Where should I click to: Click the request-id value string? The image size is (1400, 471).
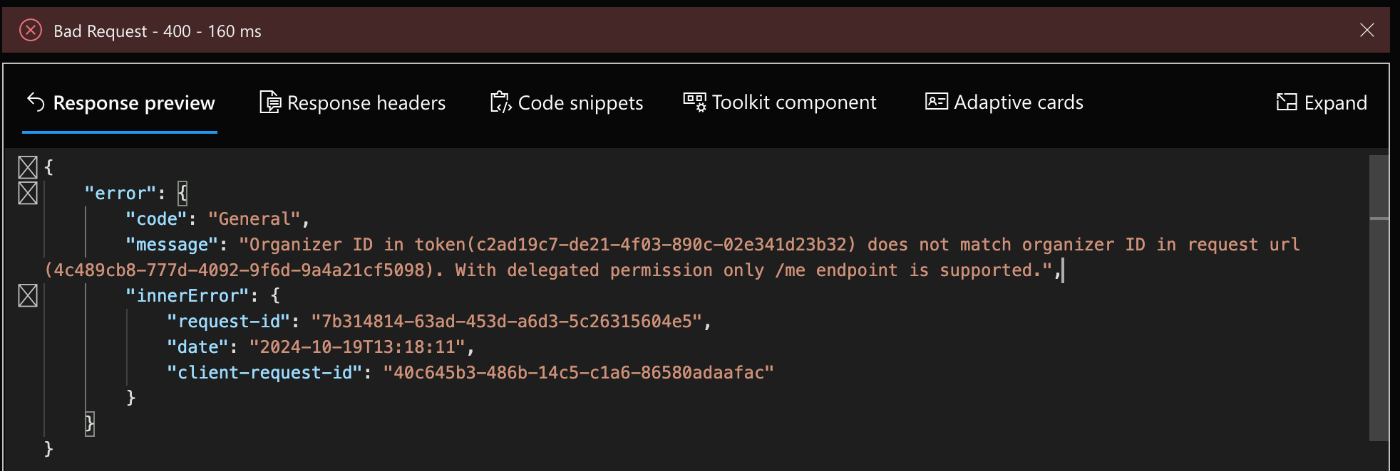click(510, 321)
